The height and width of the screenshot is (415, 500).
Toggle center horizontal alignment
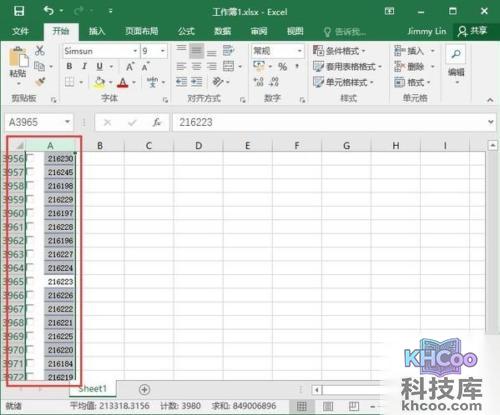(x=196, y=66)
